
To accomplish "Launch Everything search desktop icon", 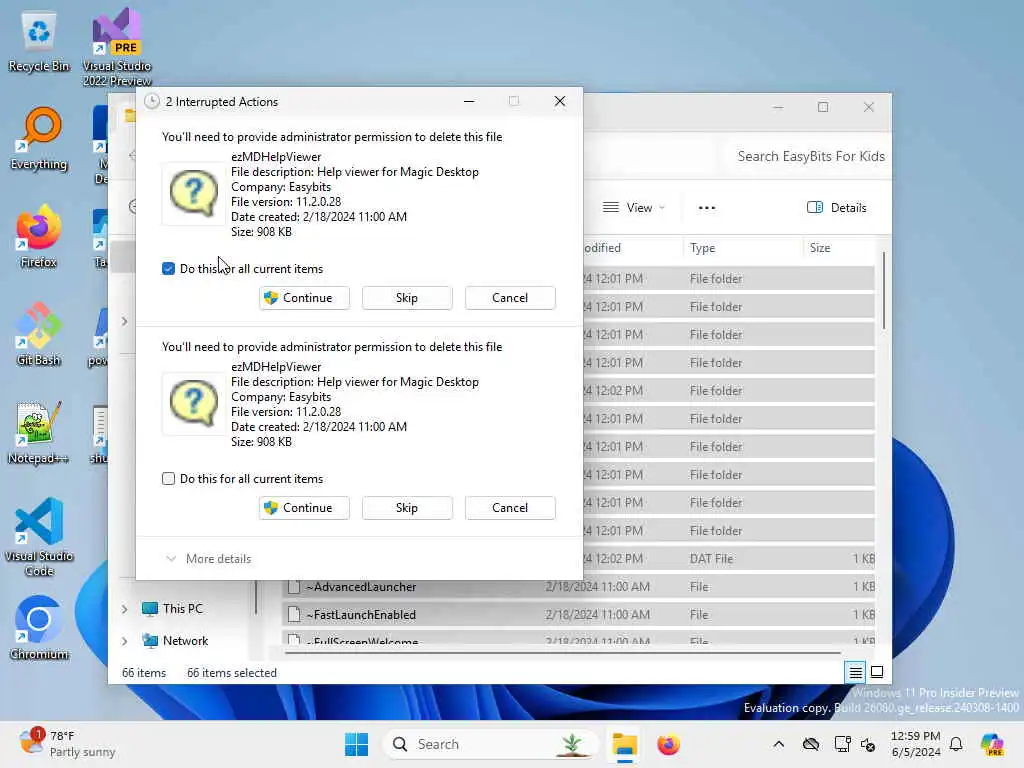I will [x=39, y=138].
